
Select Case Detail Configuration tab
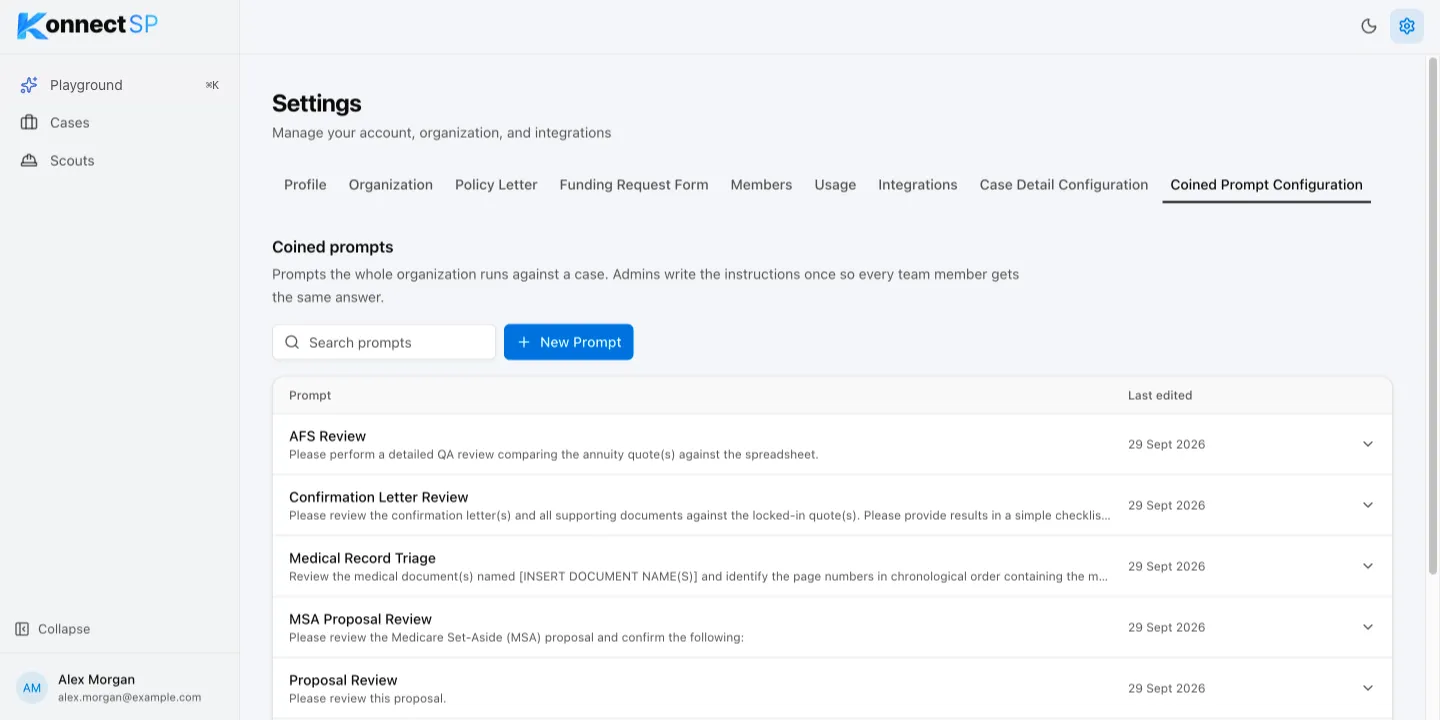tap(1064, 185)
